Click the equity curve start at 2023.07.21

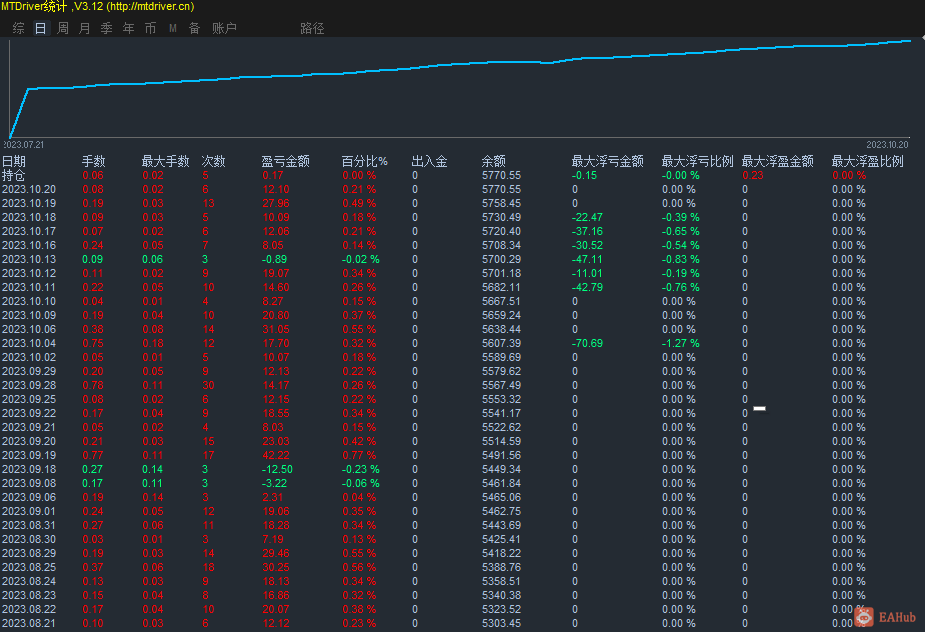[10, 137]
